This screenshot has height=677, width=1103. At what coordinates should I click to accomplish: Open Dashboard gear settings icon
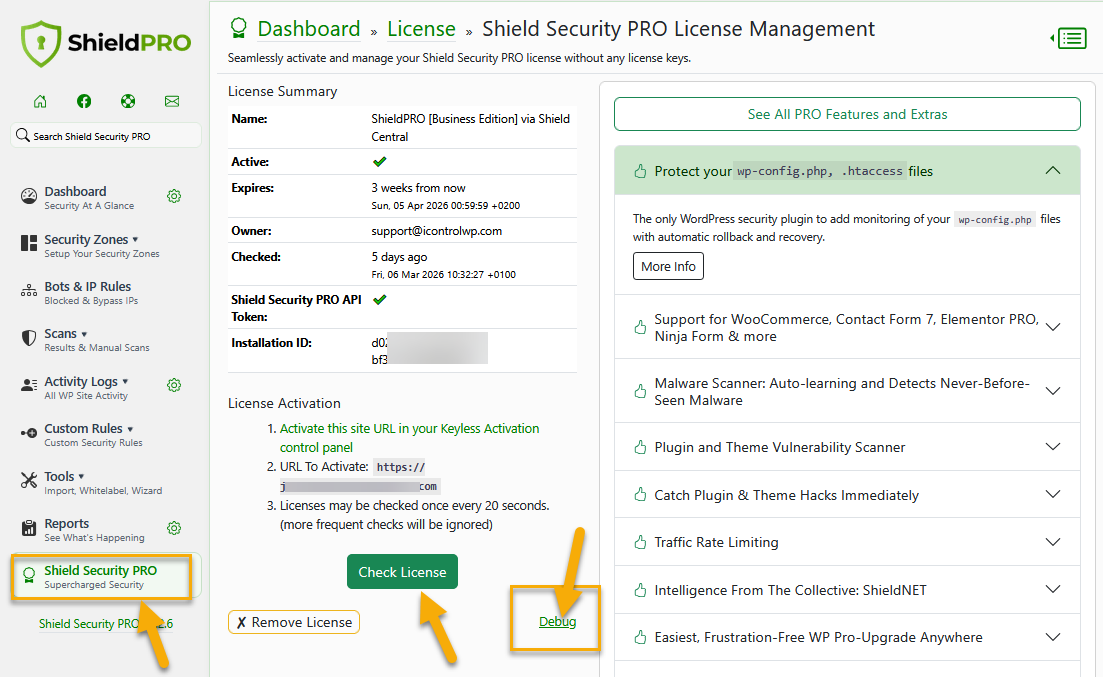[x=174, y=196]
